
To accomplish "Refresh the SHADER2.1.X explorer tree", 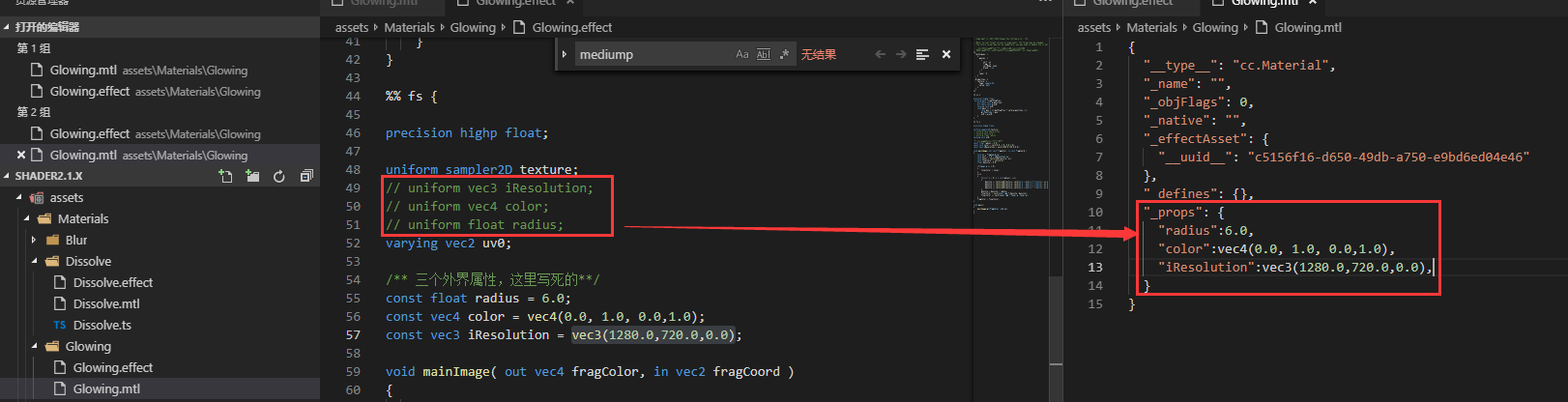I will point(279,176).
